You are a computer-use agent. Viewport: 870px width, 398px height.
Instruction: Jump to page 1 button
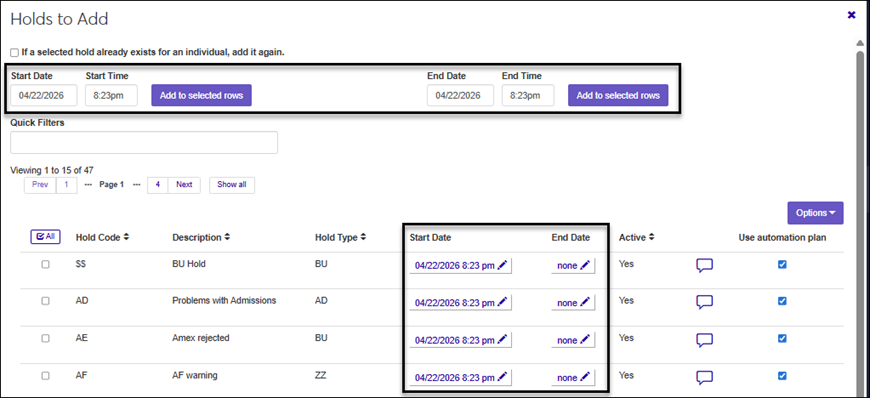point(67,185)
